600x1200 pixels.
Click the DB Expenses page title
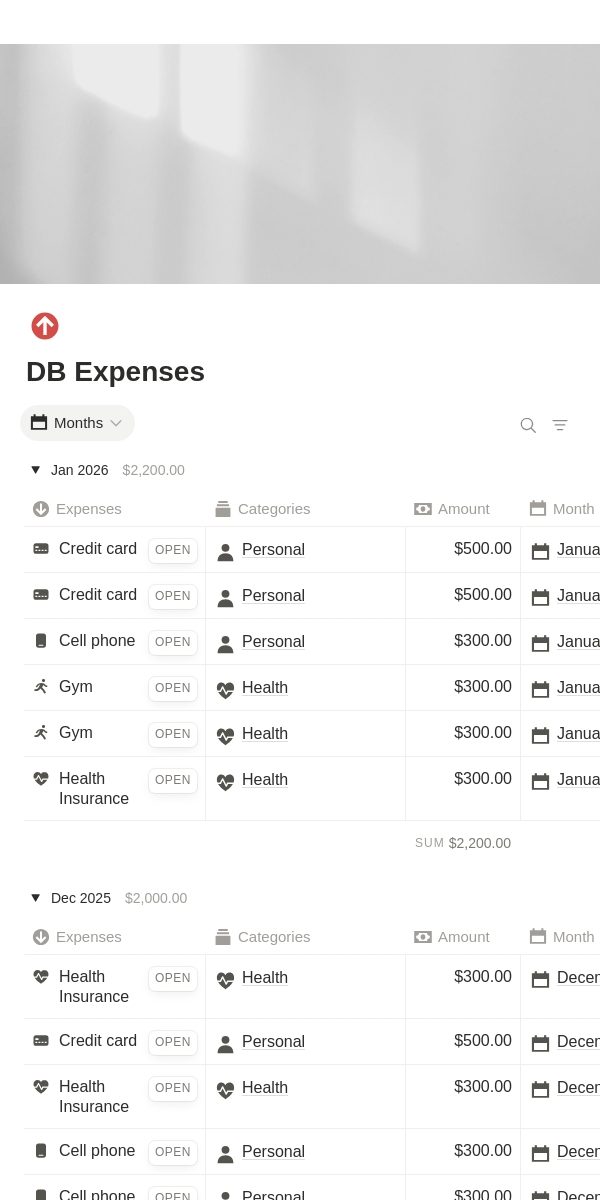(x=115, y=372)
